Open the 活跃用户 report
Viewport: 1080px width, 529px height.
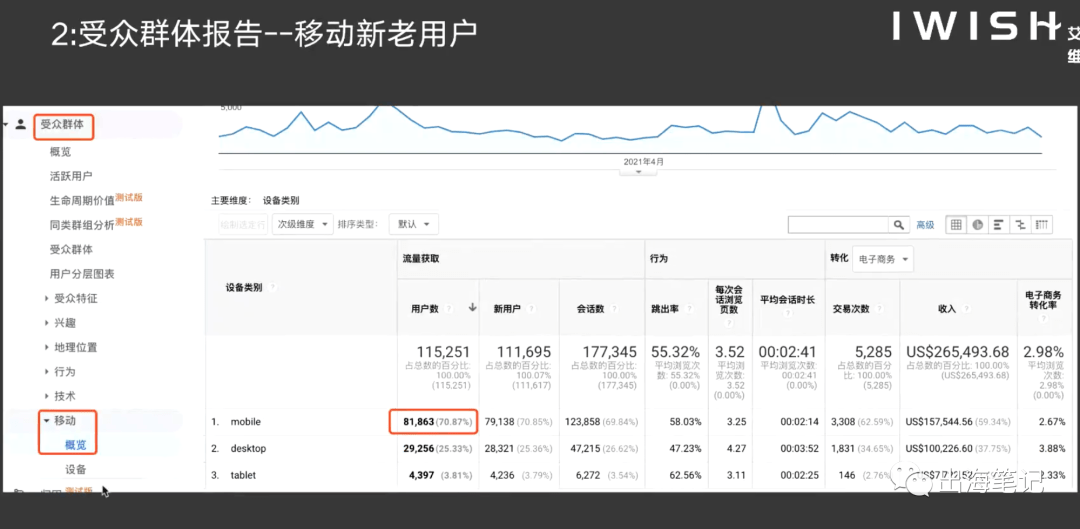(x=71, y=176)
